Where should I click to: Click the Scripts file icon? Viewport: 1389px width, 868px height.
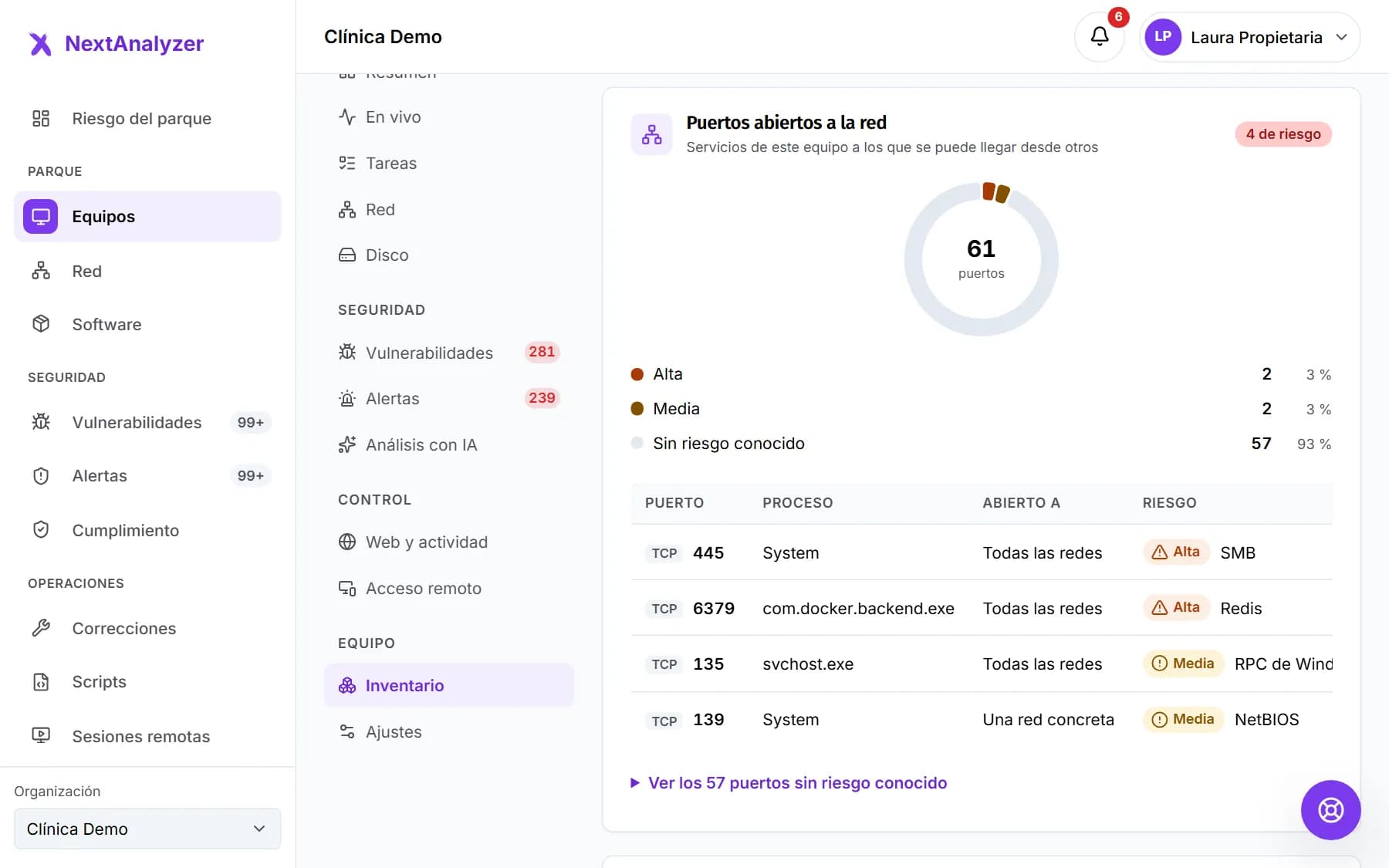point(41,681)
